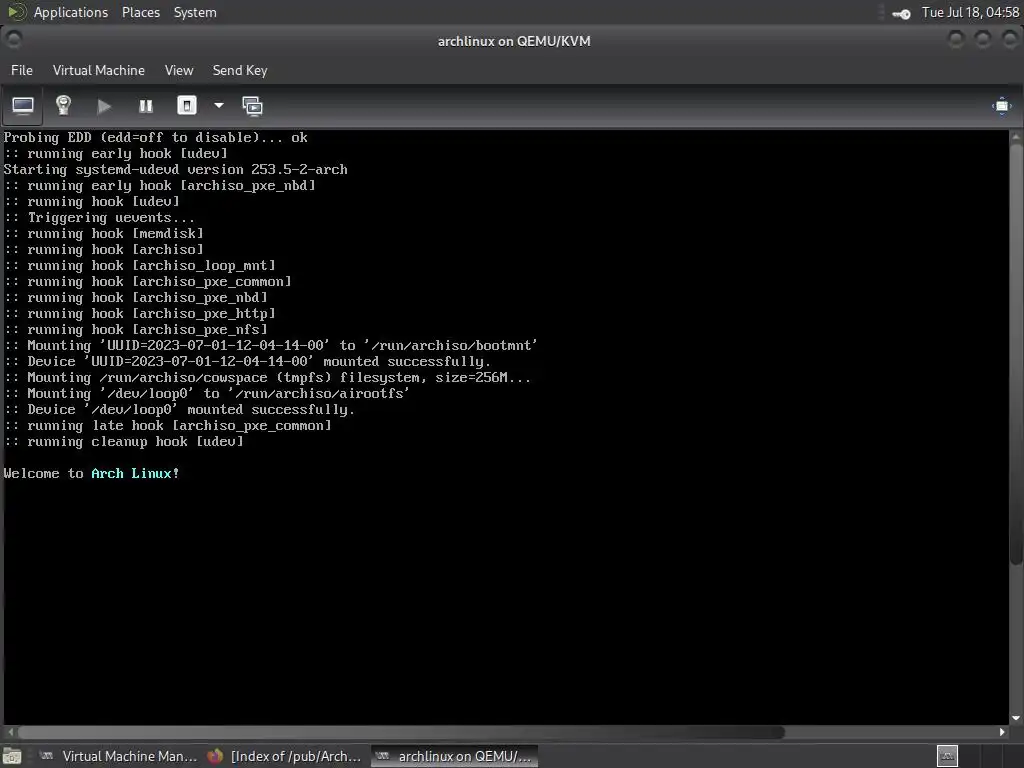Click scroll down arrow on vertical scrollbar

tap(1016, 718)
